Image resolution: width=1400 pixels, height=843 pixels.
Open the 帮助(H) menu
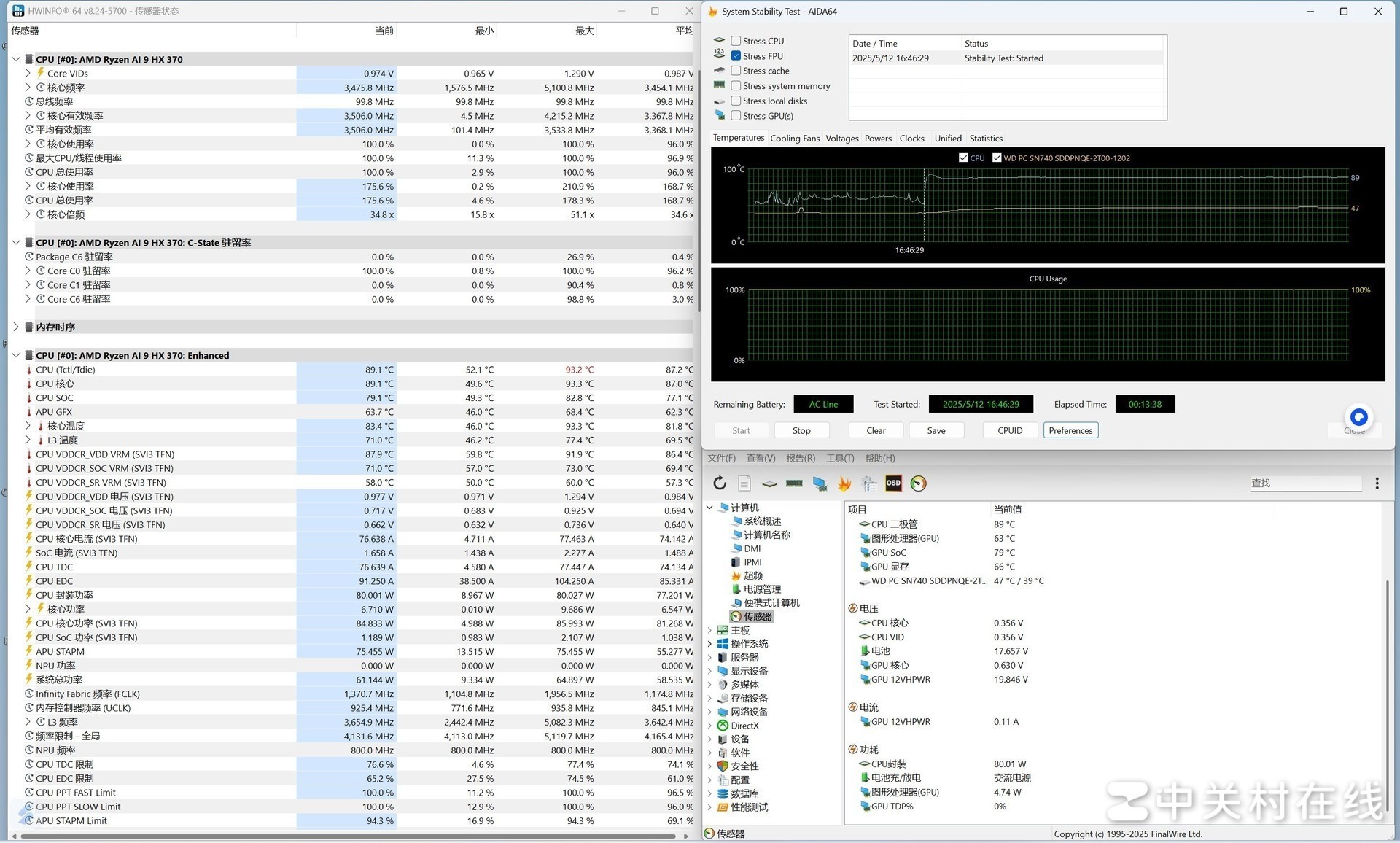tap(879, 458)
